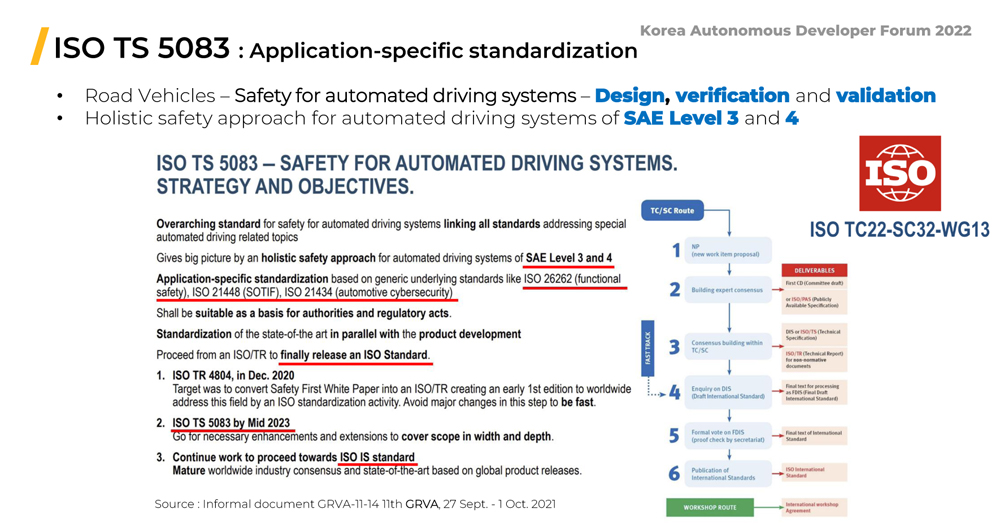Click the large step number 6

pyautogui.click(x=675, y=474)
